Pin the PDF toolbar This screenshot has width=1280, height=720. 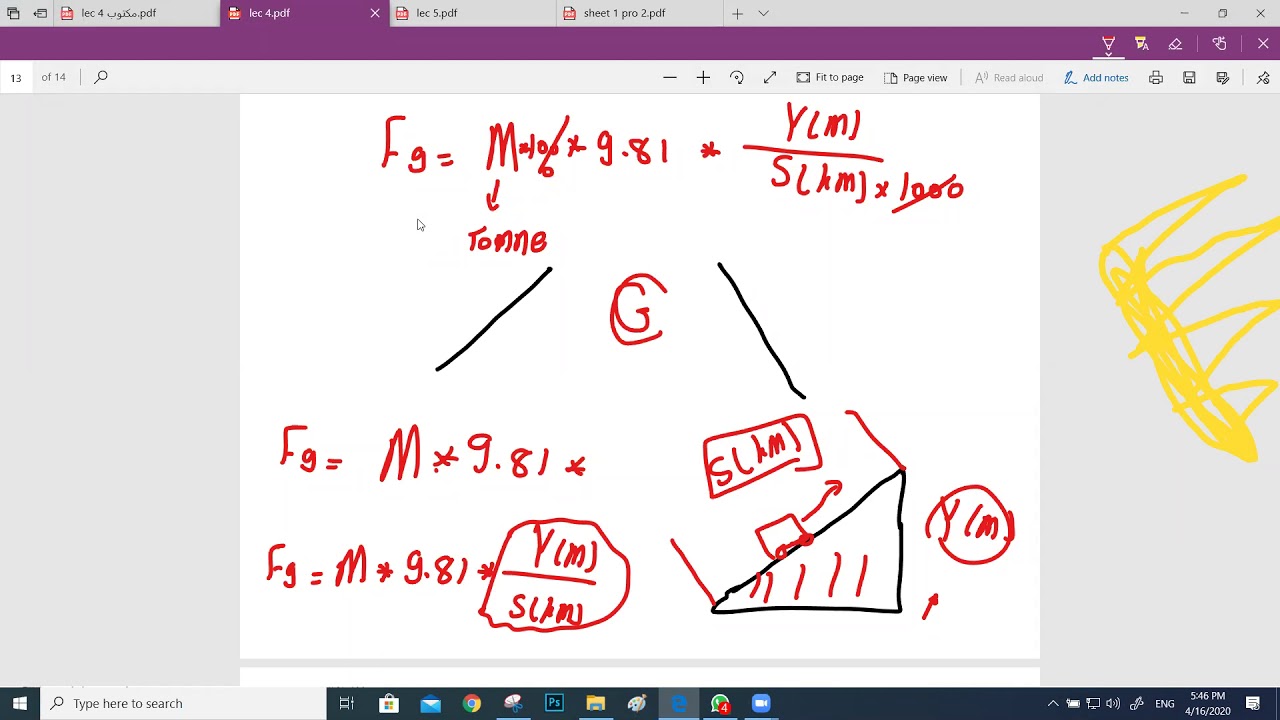click(x=1263, y=77)
